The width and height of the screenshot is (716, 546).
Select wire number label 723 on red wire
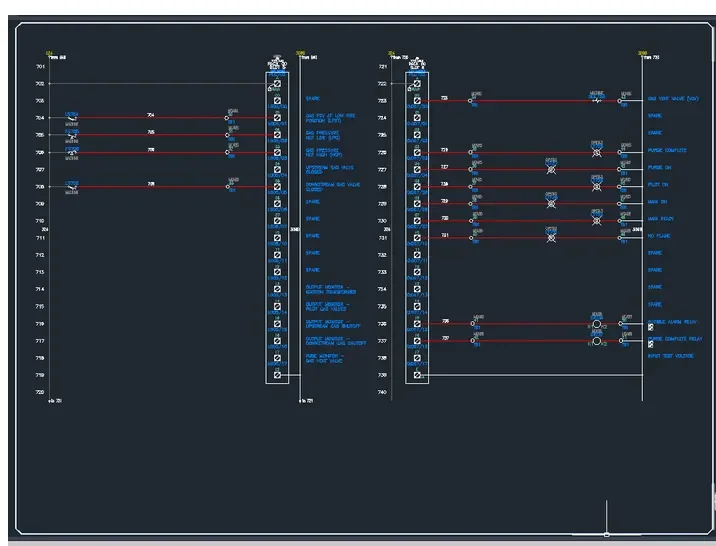click(444, 98)
